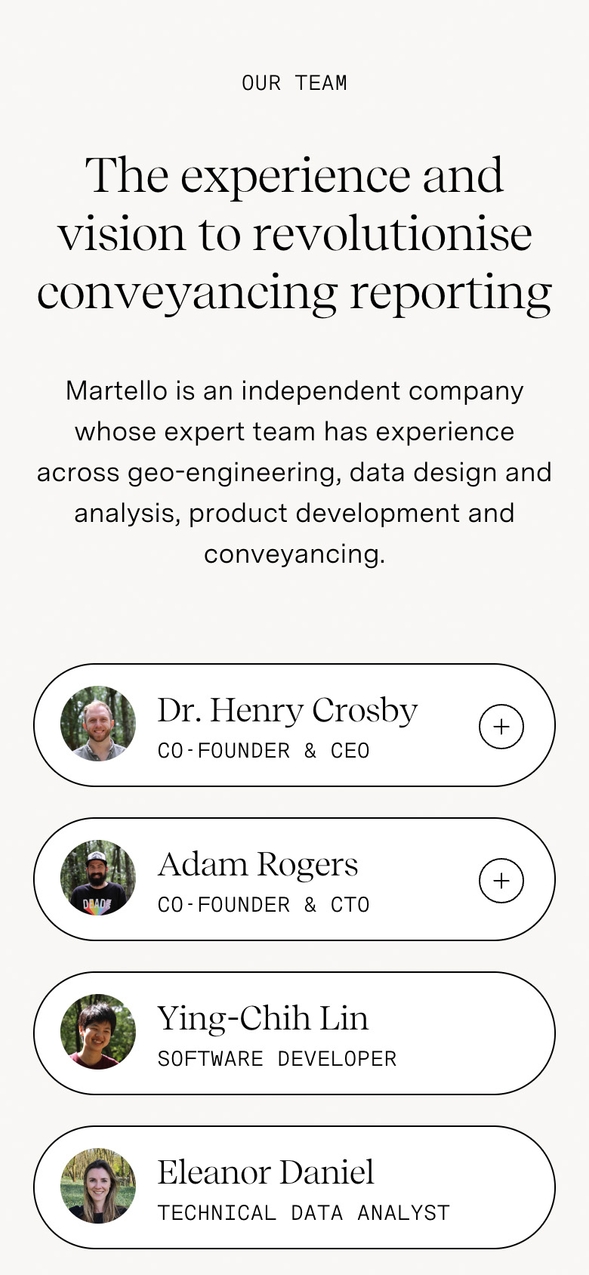Image resolution: width=589 pixels, height=1275 pixels.
Task: Expand Dr. Henry Crosby's bio with plus icon
Action: click(501, 726)
